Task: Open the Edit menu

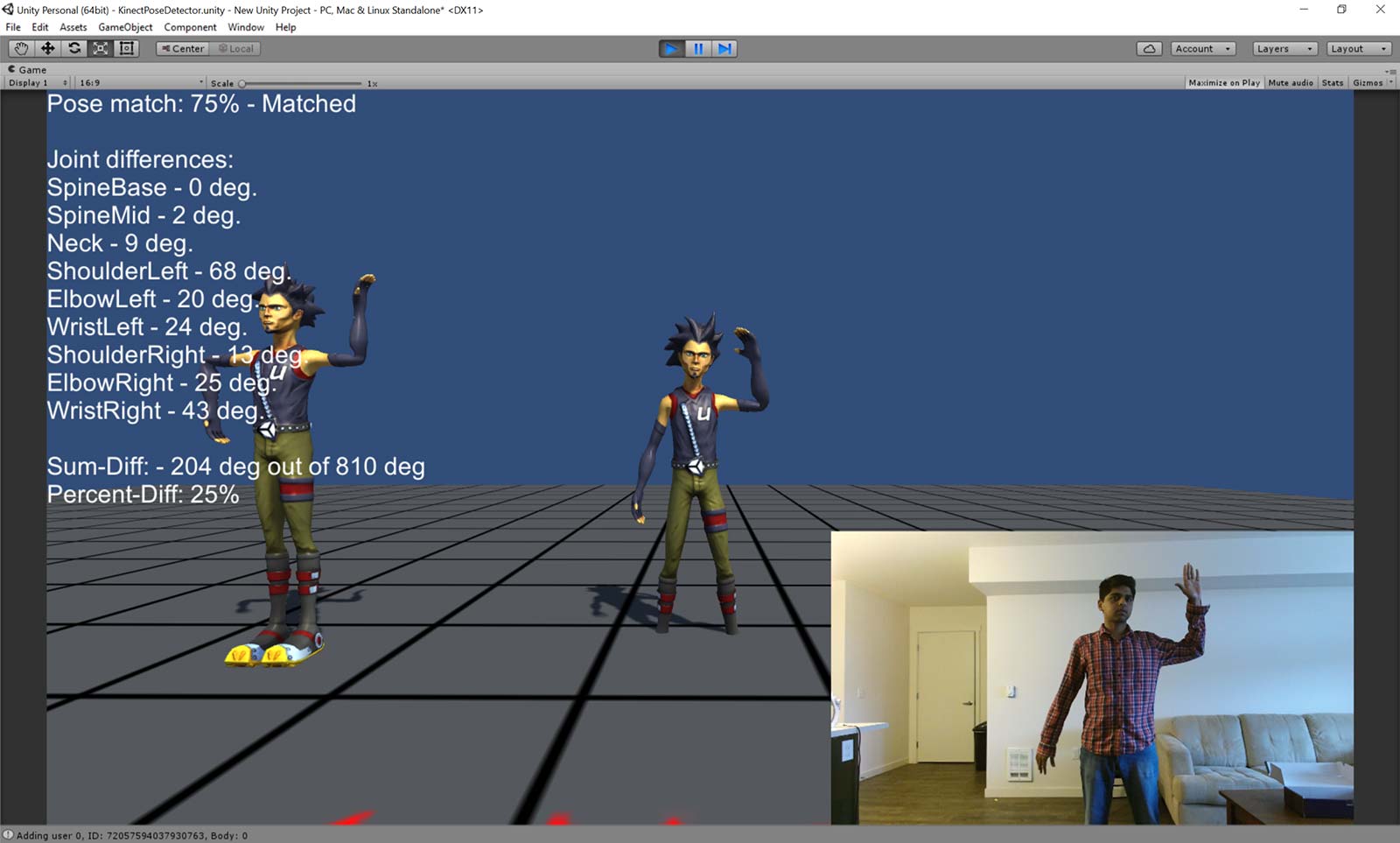Action: pos(40,27)
